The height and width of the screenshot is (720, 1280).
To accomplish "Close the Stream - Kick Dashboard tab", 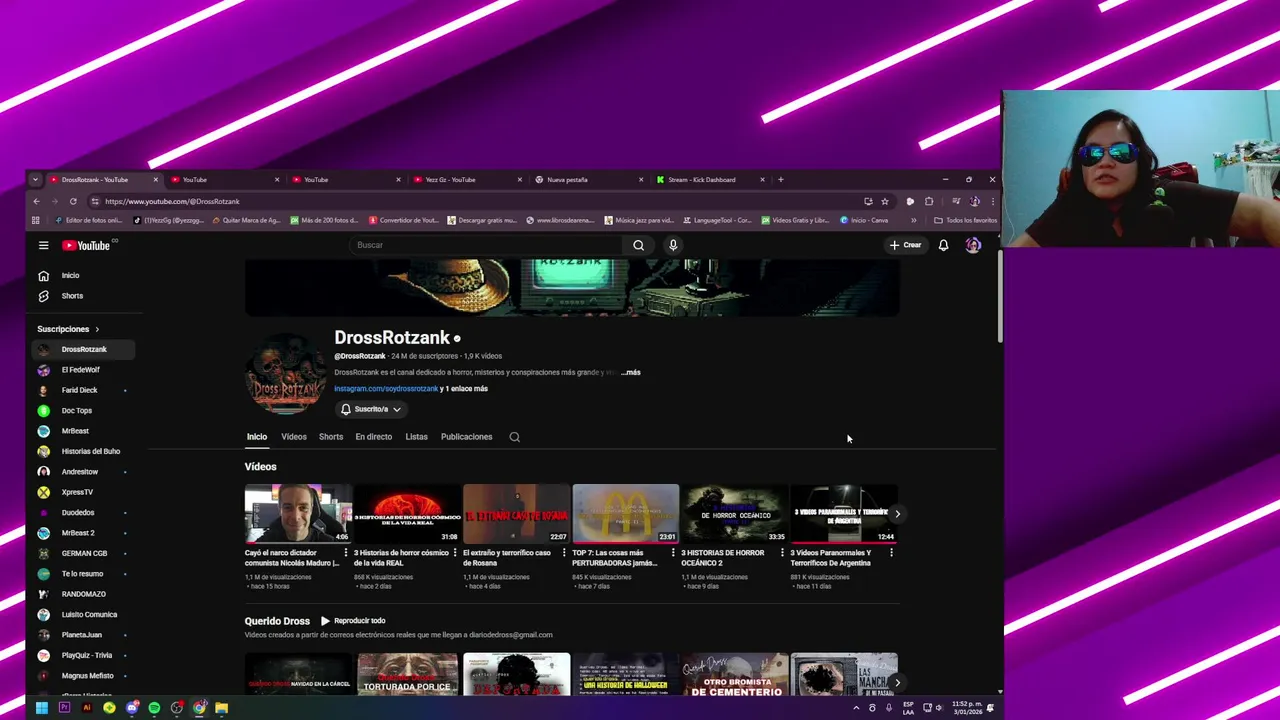I will 762,180.
